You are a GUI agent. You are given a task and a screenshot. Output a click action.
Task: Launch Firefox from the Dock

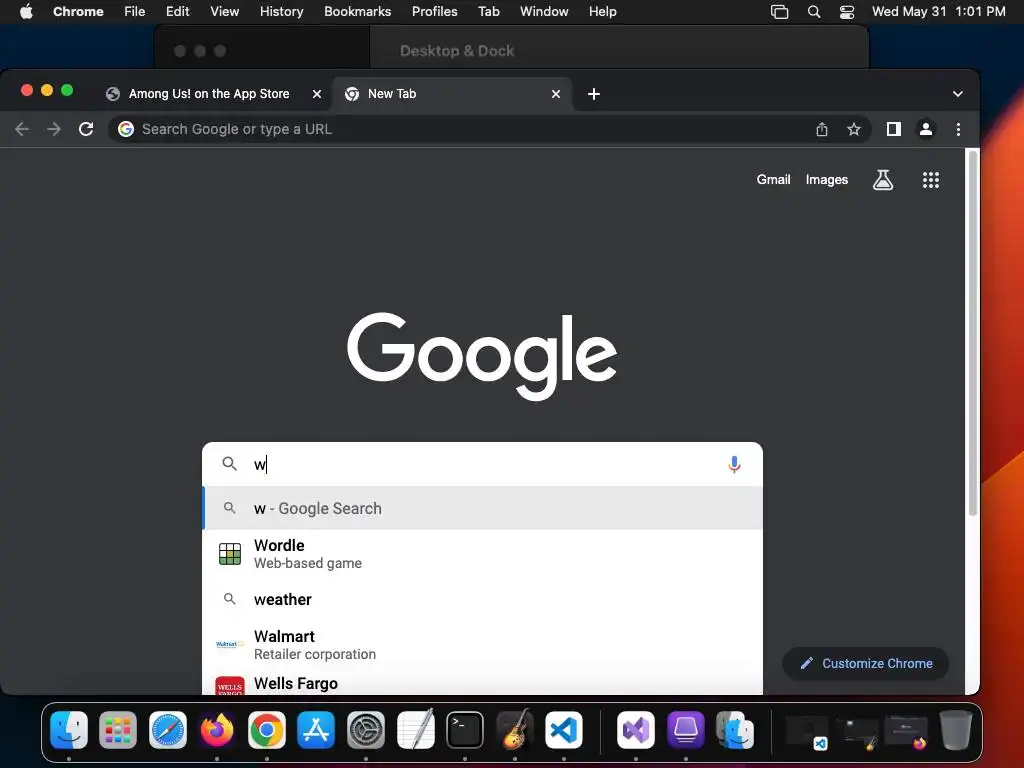pyautogui.click(x=217, y=729)
